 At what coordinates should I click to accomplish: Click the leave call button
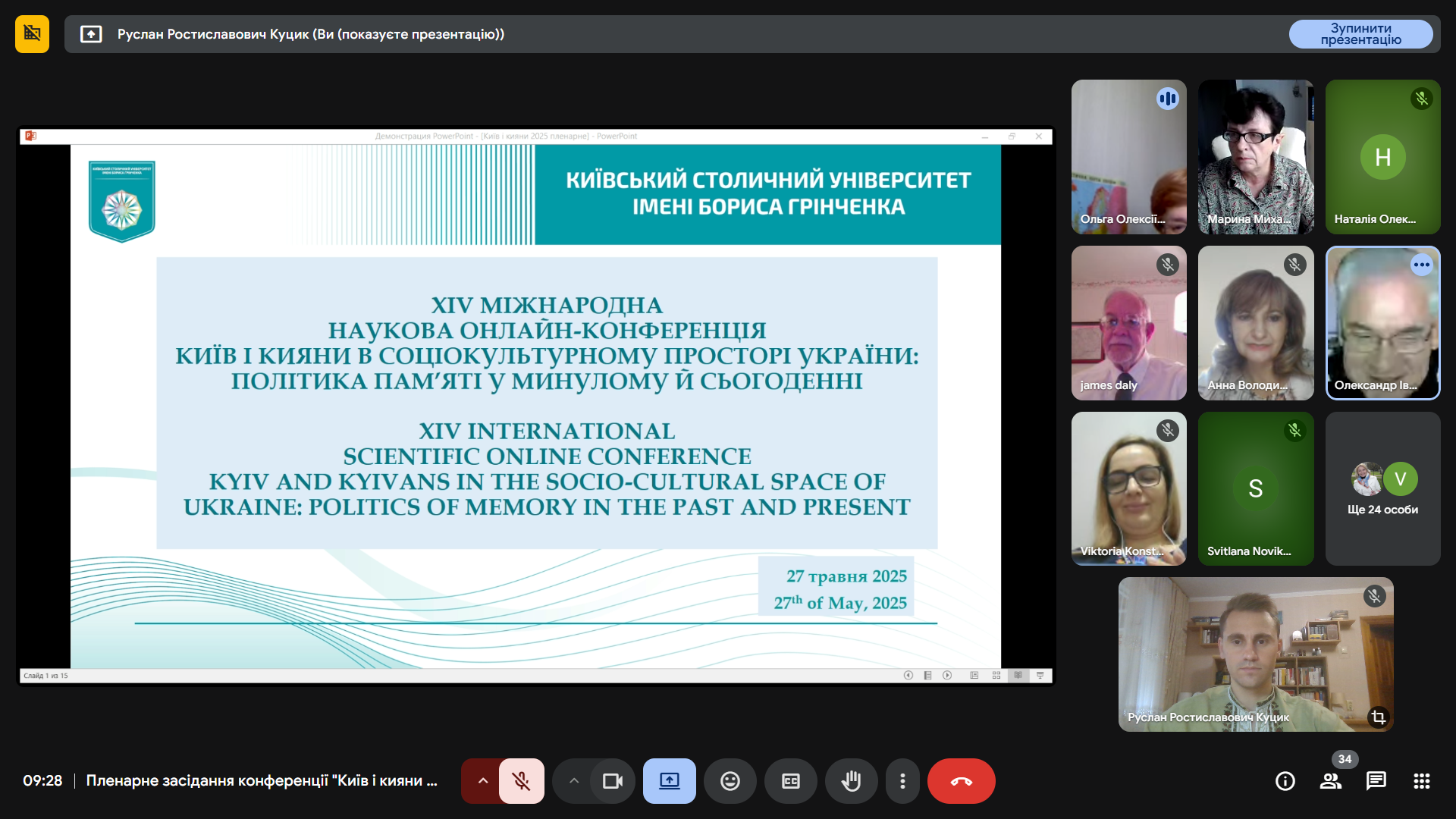(961, 781)
